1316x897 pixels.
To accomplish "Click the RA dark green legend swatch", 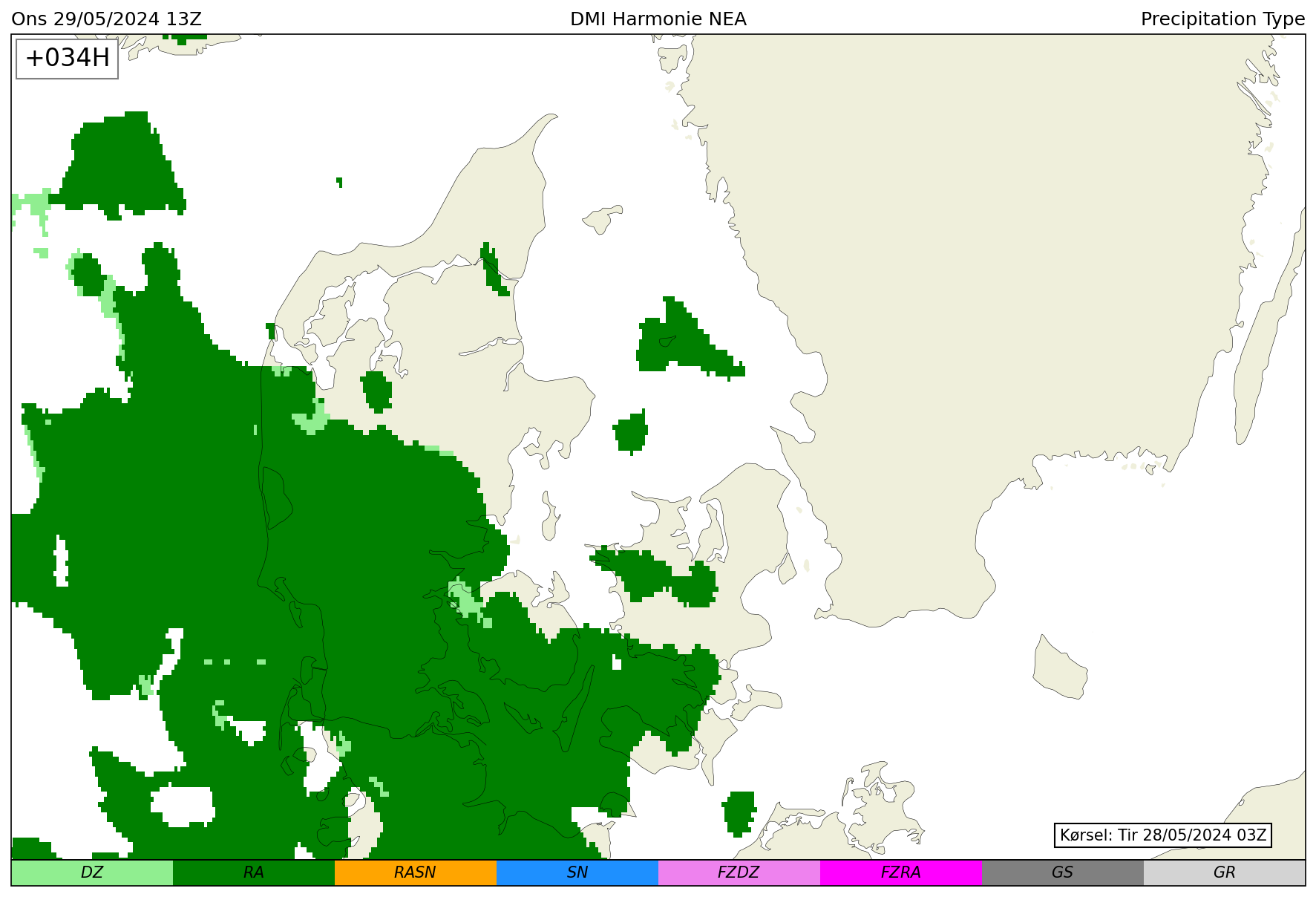I will 254,872.
